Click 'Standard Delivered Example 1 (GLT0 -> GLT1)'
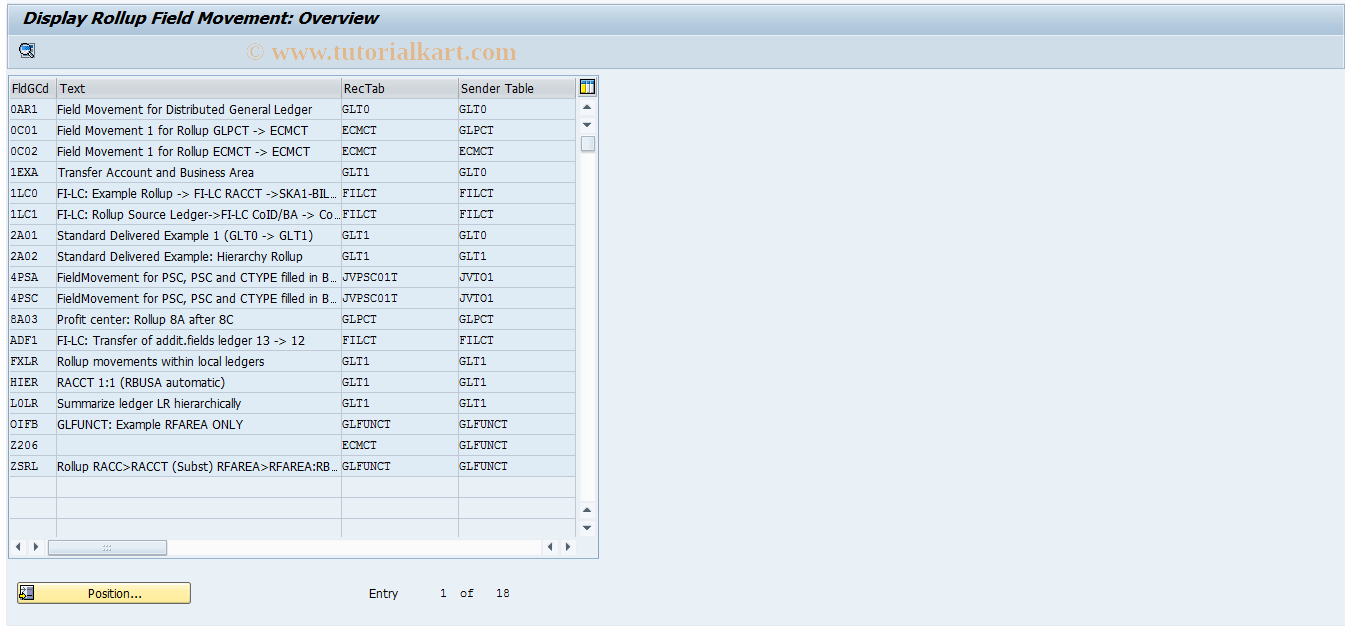The width and height of the screenshot is (1345, 626). 185,235
